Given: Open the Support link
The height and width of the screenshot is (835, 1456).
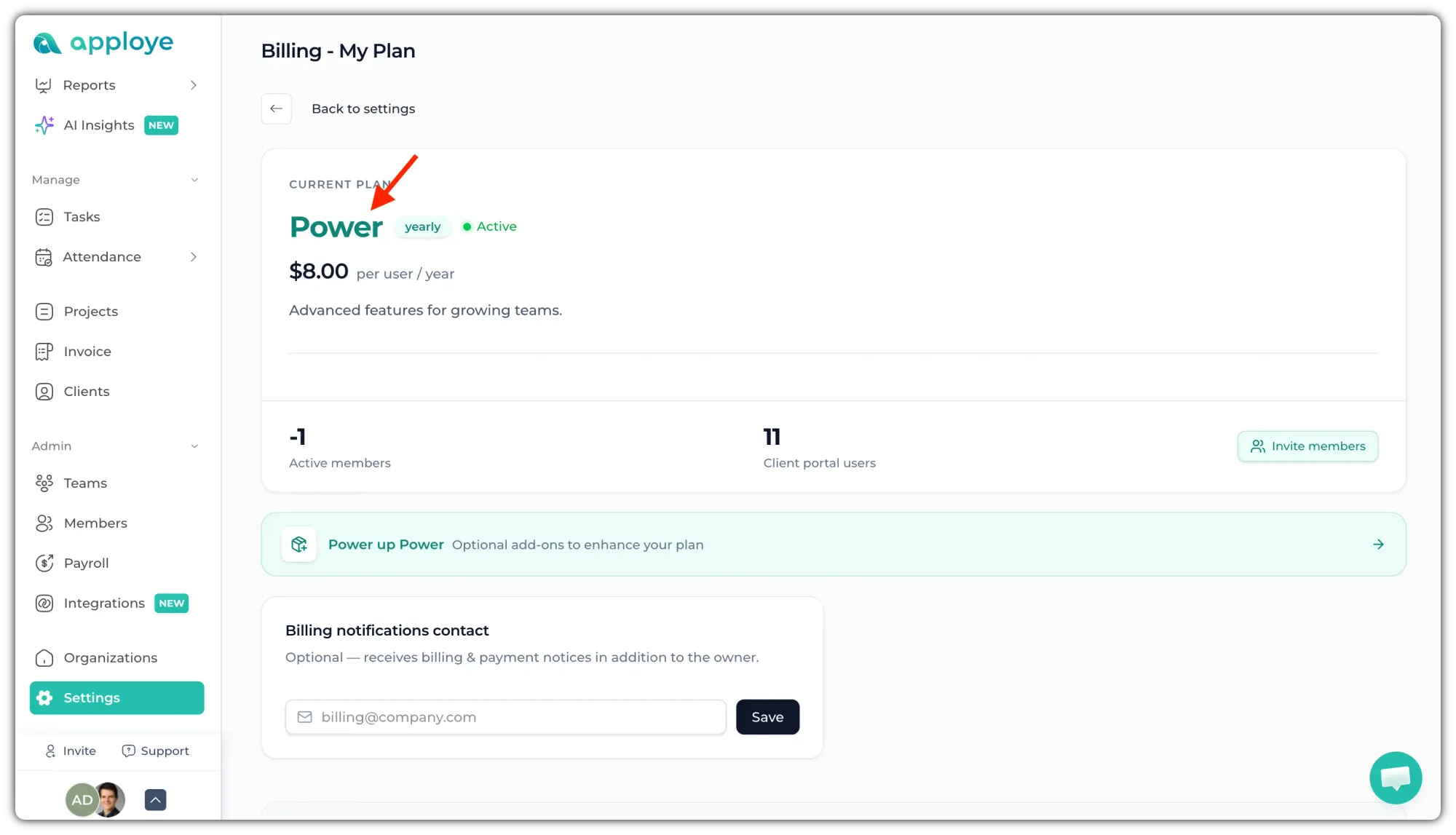Looking at the screenshot, I should tap(156, 751).
